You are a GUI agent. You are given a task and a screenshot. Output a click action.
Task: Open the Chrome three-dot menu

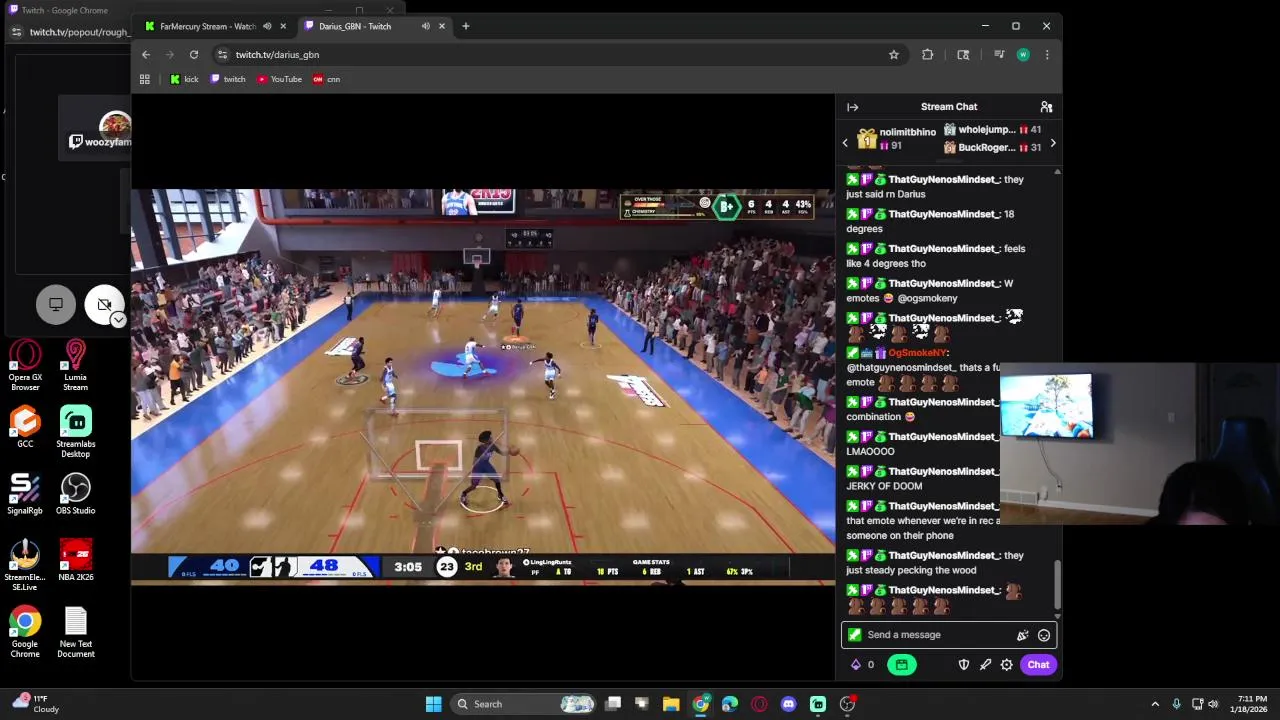(1047, 55)
